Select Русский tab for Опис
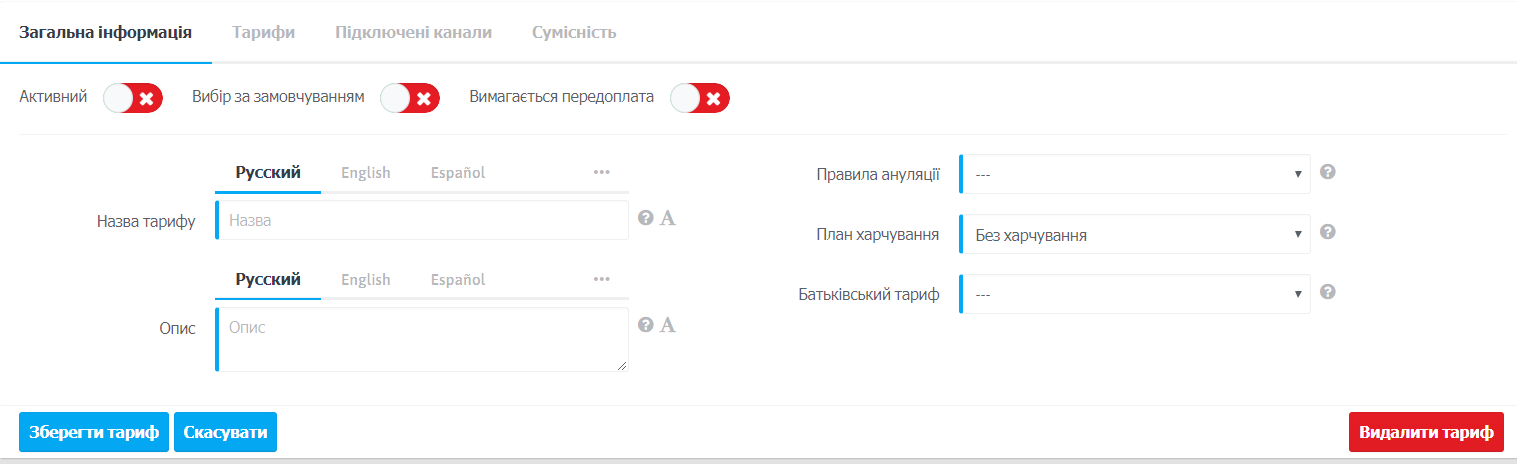Viewport: 1517px width, 464px height. [268, 279]
